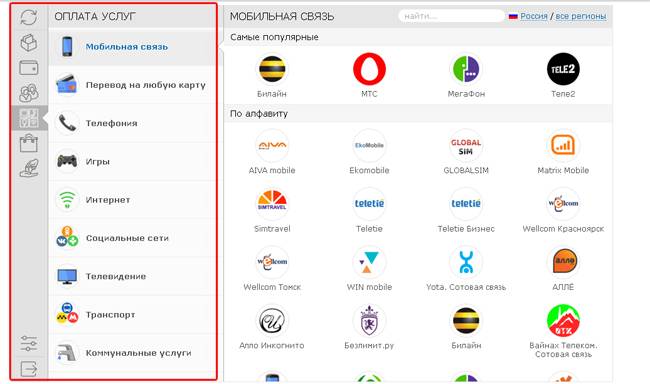This screenshot has height=384, width=650.
Task: Open Перевод на любую карту category
Action: tap(132, 85)
